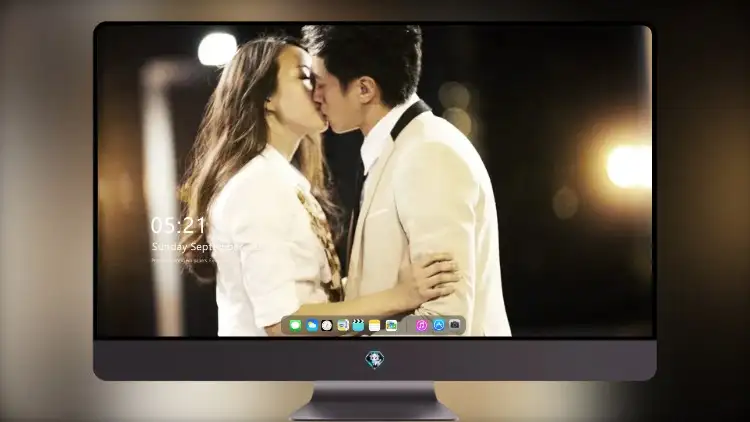Open the Weather app in the dock
Image resolution: width=750 pixels, height=422 pixels.
311,325
